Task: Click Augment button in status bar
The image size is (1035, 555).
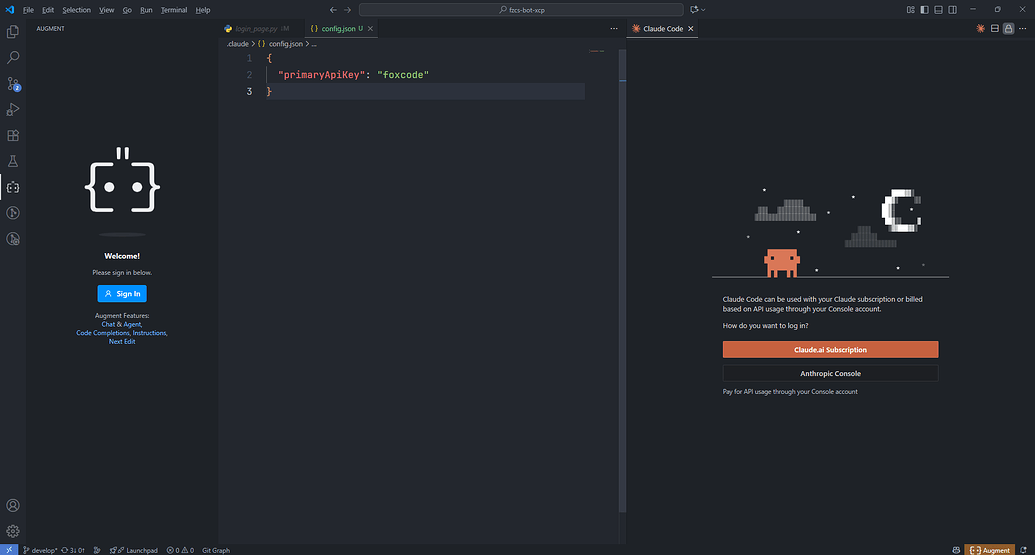Action: tap(989, 550)
